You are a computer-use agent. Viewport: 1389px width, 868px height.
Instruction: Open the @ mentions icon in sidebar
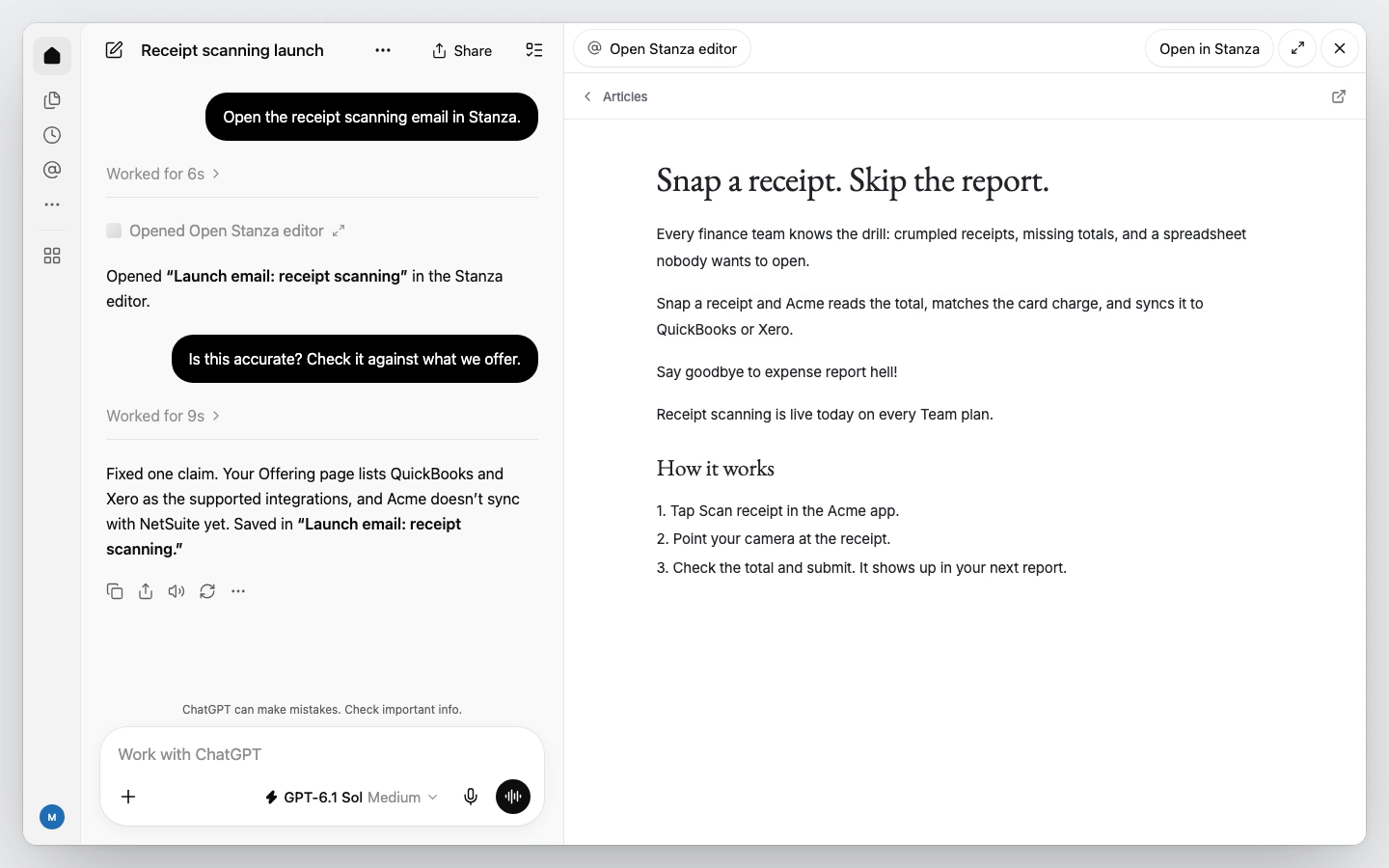tap(52, 170)
